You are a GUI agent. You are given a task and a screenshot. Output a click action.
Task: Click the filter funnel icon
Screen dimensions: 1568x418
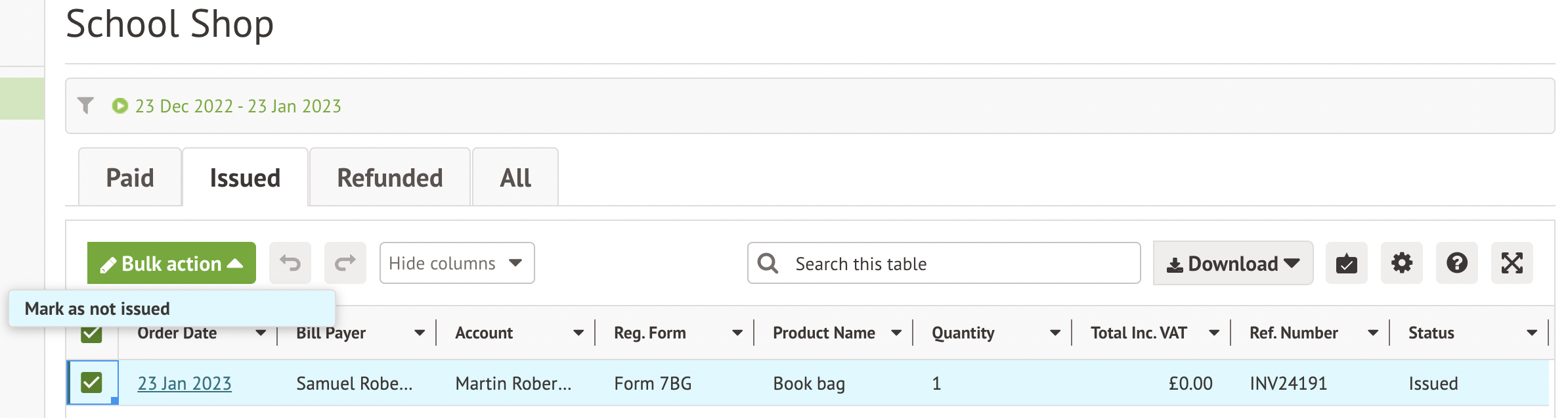(85, 106)
